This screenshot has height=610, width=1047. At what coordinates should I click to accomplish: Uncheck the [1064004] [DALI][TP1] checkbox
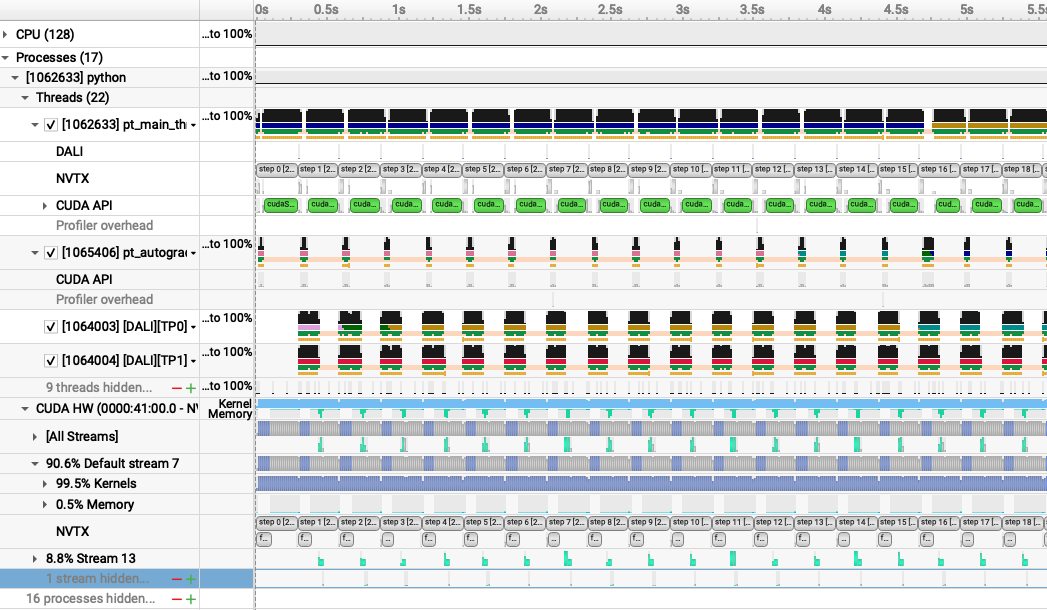[x=51, y=360]
